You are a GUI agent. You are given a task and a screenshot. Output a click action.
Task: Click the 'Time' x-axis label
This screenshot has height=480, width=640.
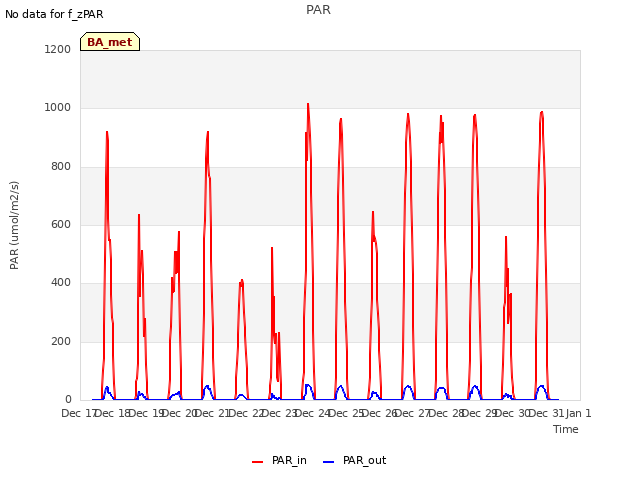click(x=566, y=429)
